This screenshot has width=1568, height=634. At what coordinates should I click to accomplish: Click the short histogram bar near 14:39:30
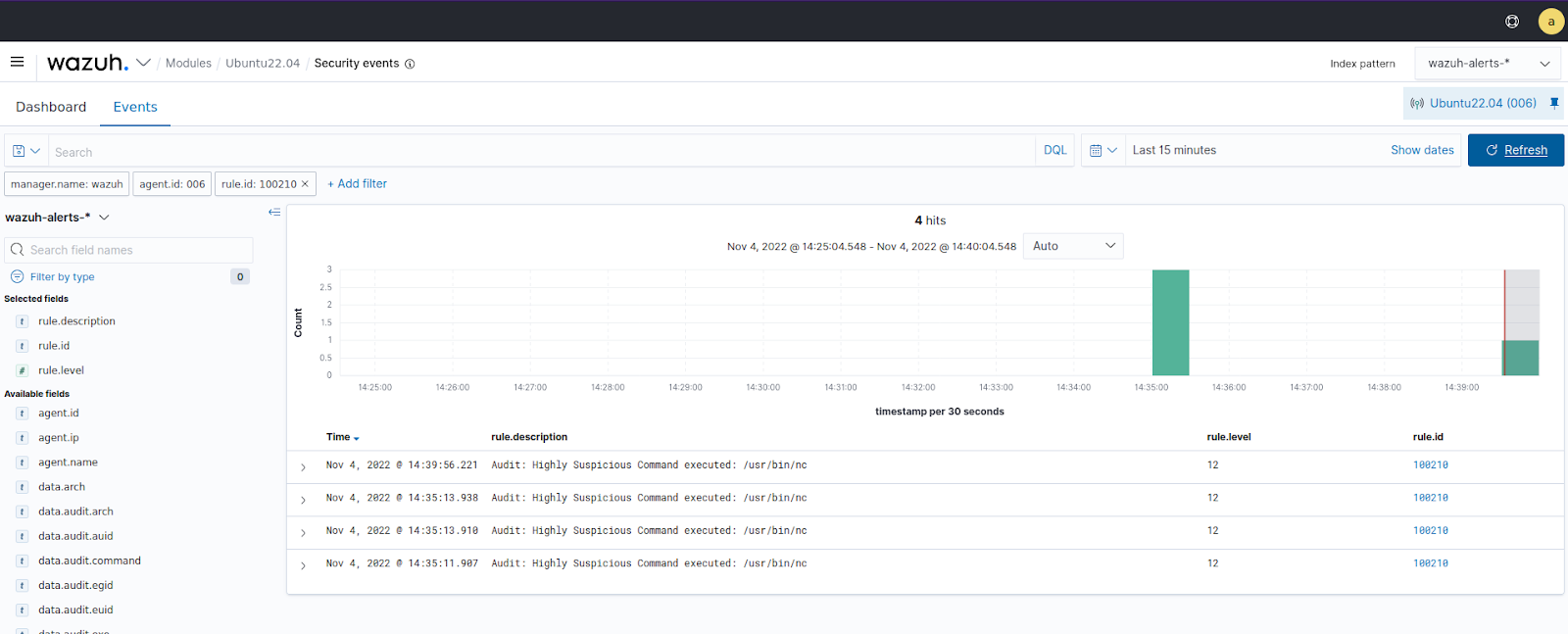[1521, 358]
